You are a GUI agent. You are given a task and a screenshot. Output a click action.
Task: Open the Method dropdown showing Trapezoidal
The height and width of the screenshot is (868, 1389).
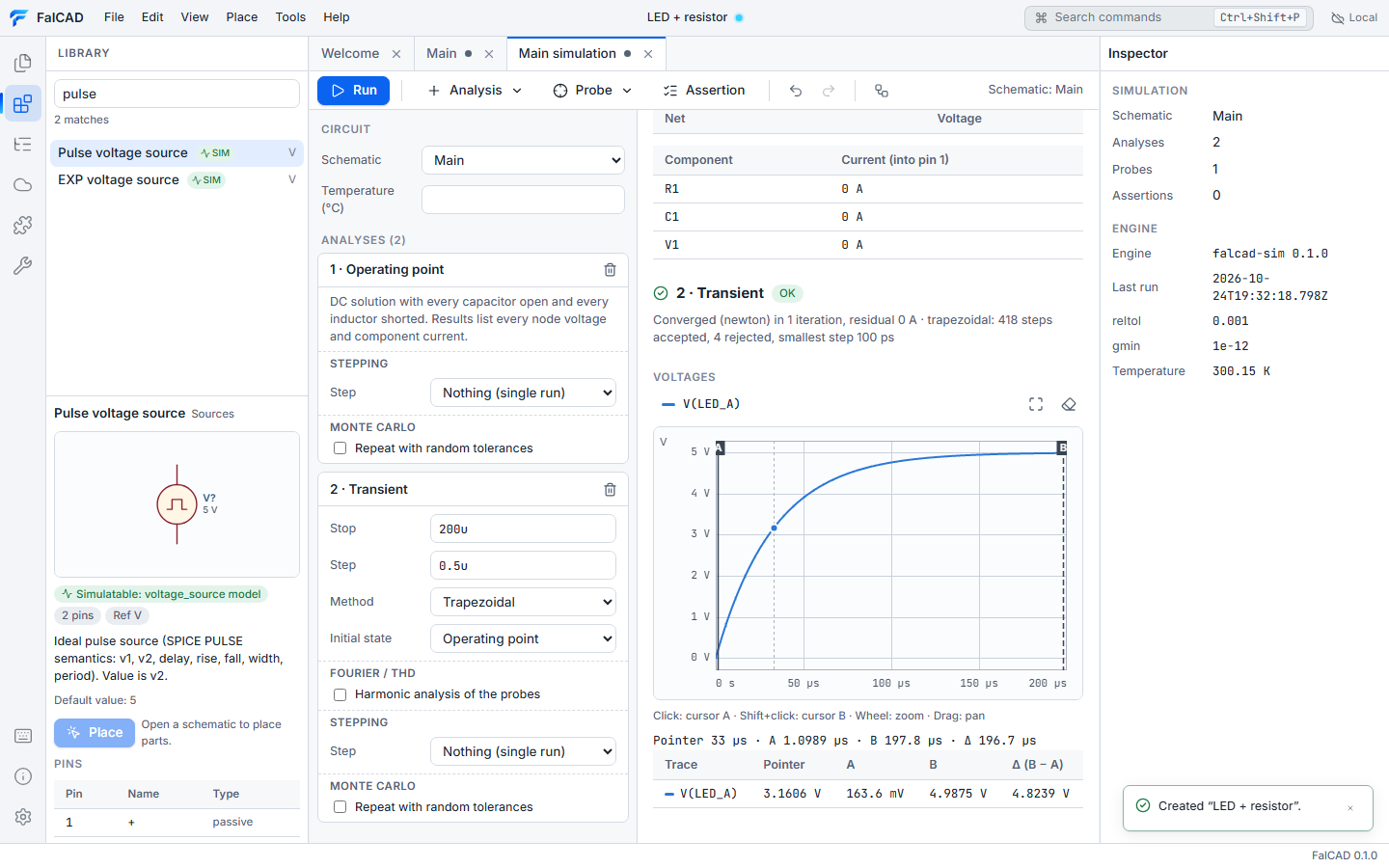coord(523,602)
